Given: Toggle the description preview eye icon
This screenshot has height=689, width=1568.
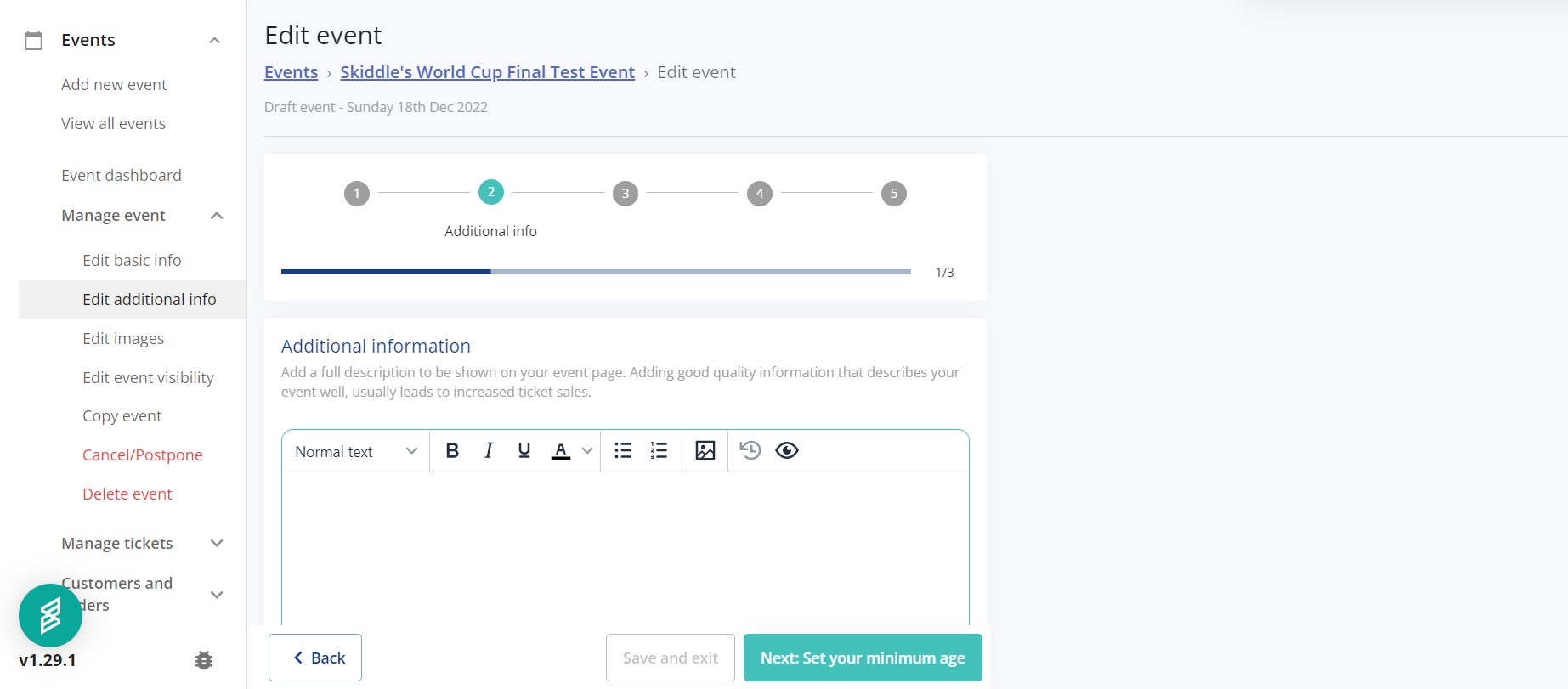Looking at the screenshot, I should pyautogui.click(x=787, y=450).
